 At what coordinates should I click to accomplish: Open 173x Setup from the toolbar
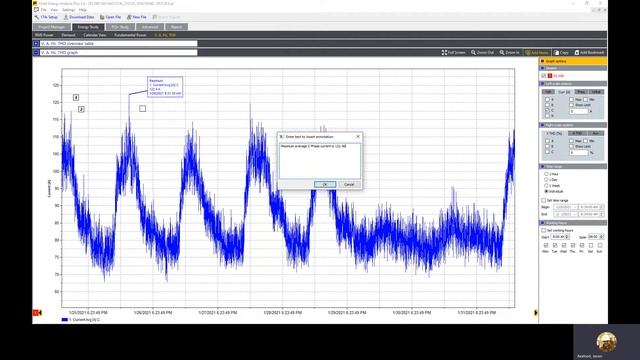[46, 17]
